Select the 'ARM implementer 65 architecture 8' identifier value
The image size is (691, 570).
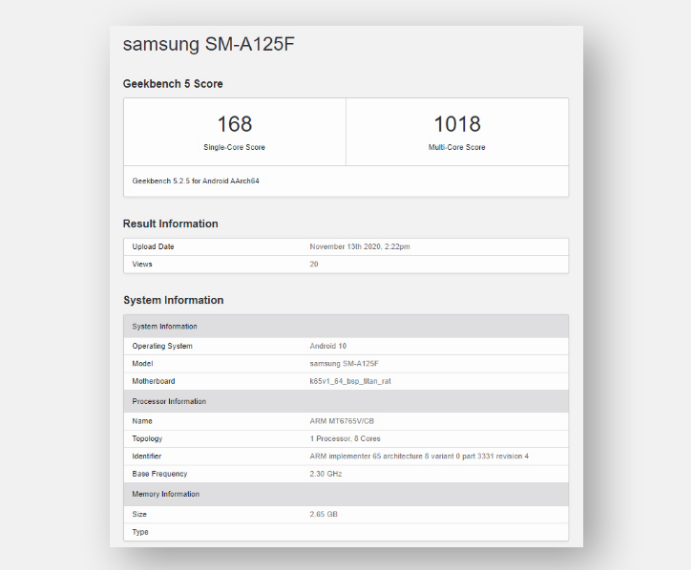click(x=419, y=456)
